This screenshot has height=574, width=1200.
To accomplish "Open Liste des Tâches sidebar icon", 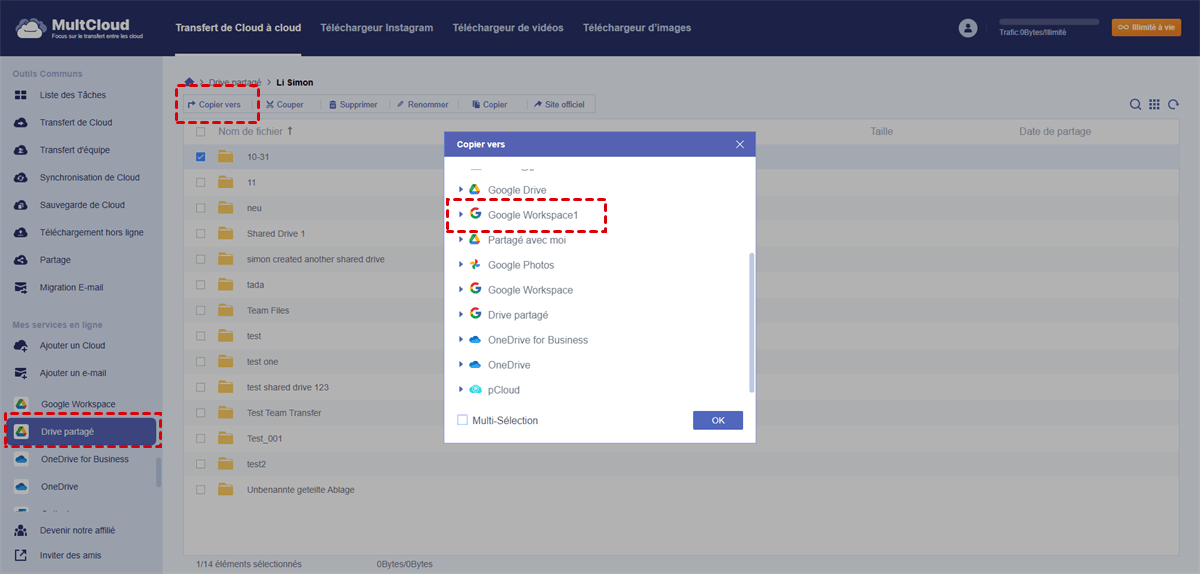I will [21, 95].
